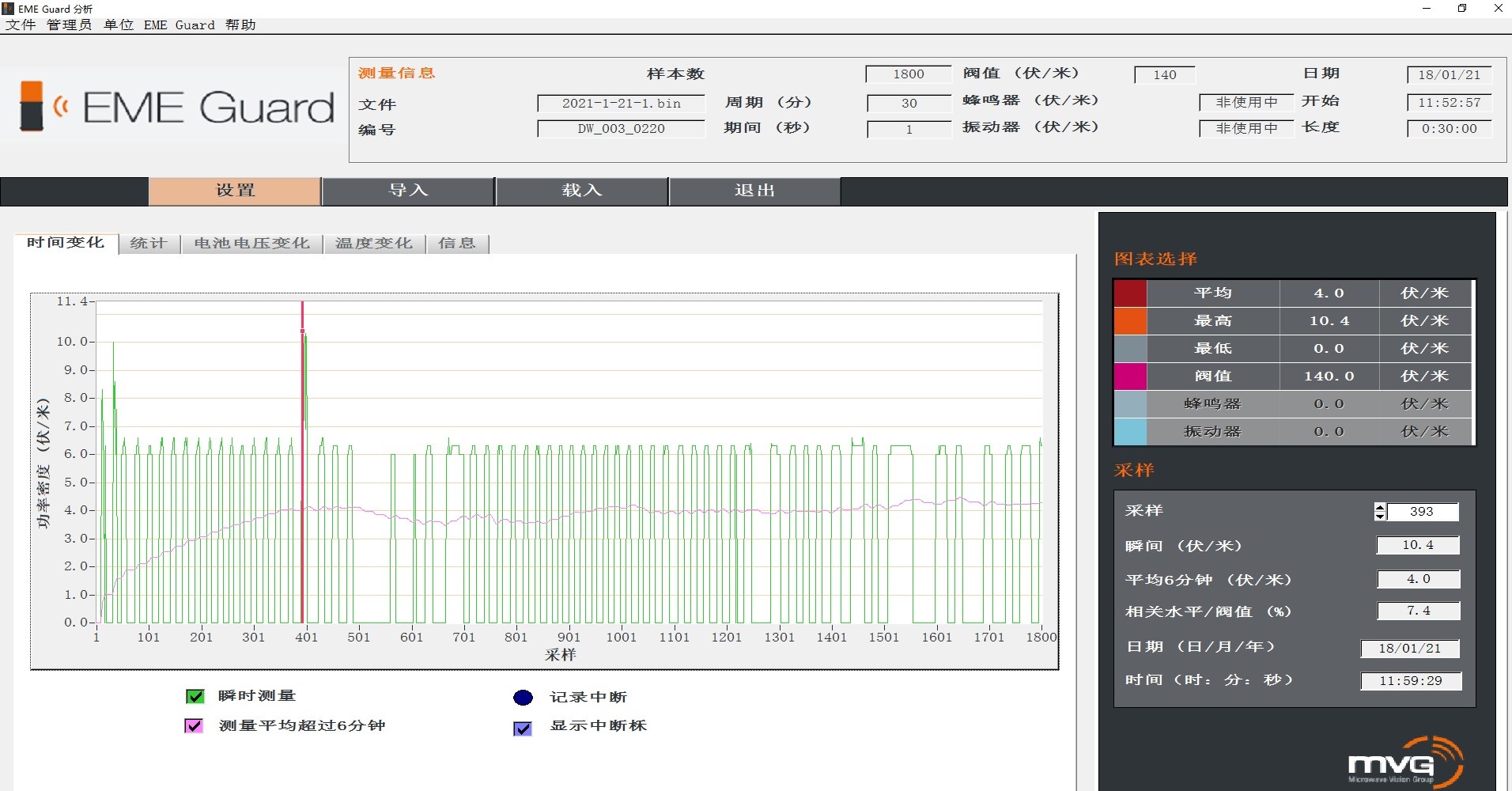The height and width of the screenshot is (791, 1512).
Task: Click the 阀值 field showing 140
Action: (x=1164, y=75)
